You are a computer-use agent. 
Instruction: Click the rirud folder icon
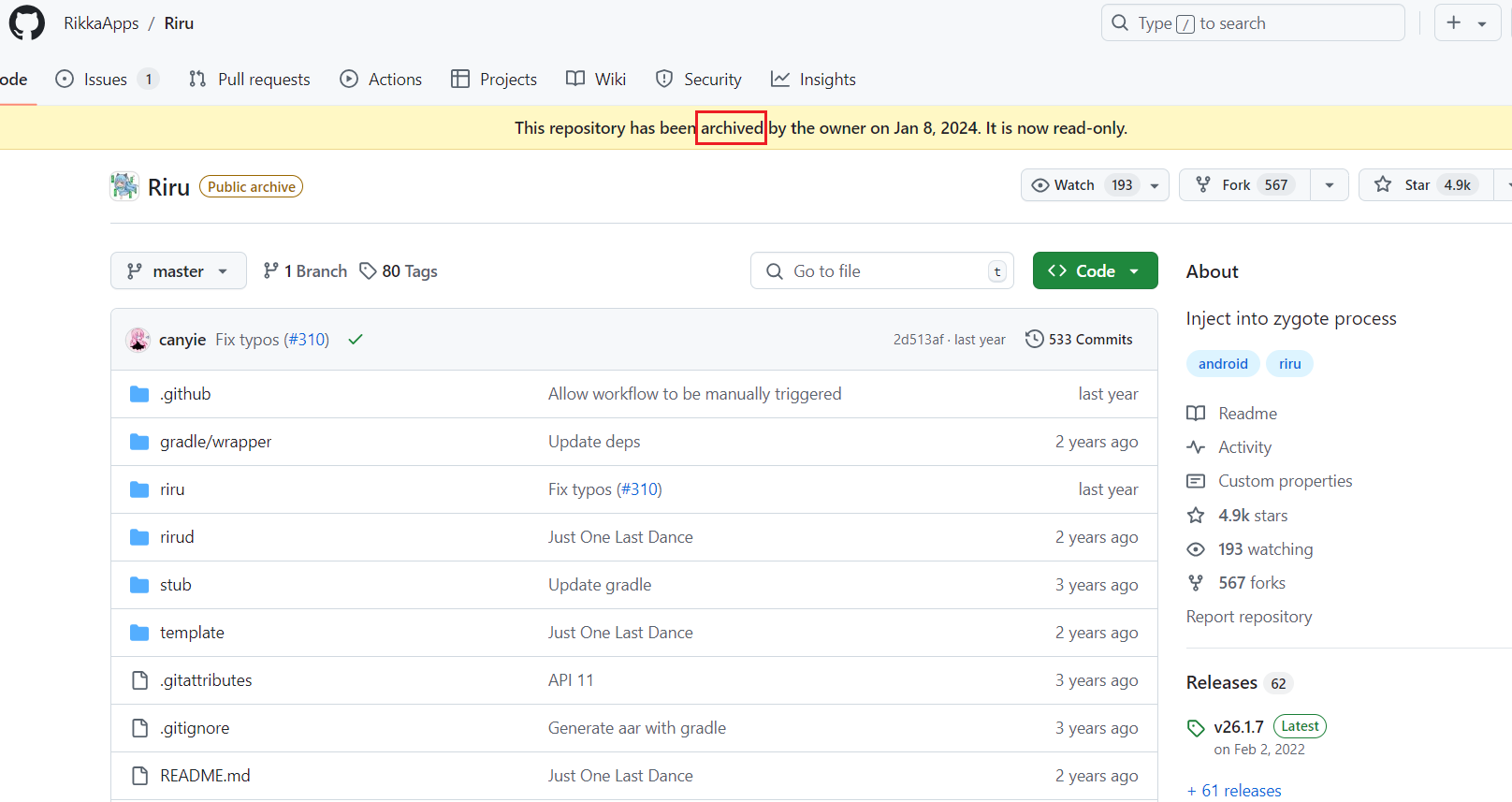139,537
